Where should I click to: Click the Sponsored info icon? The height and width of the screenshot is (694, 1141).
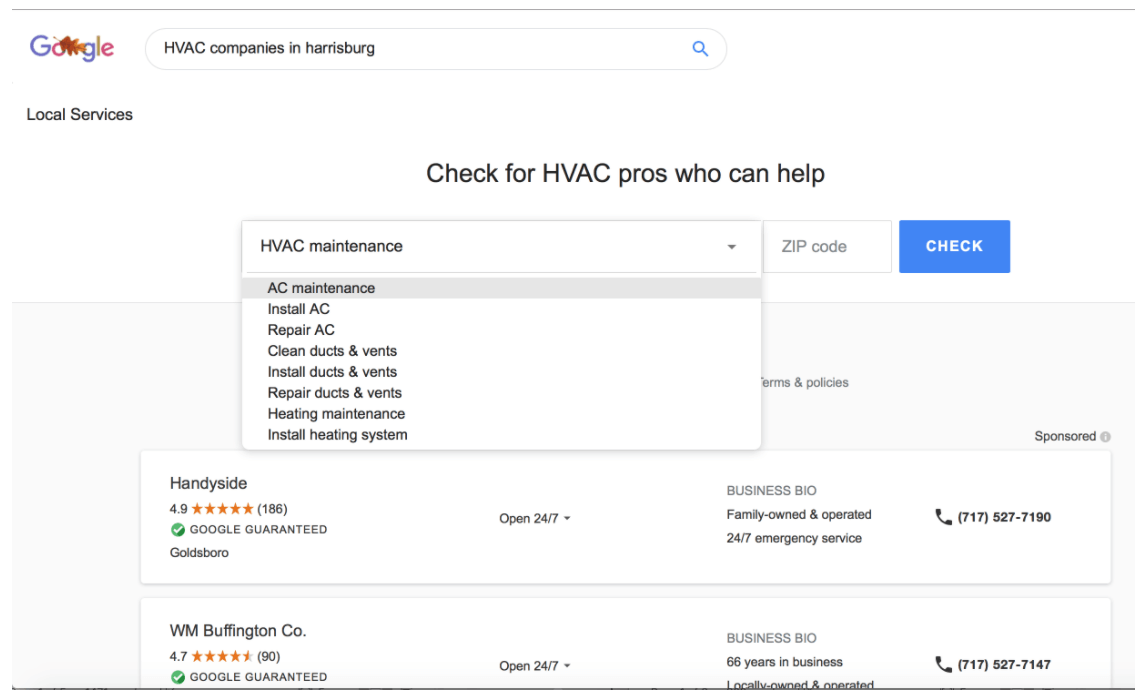[x=1105, y=436]
